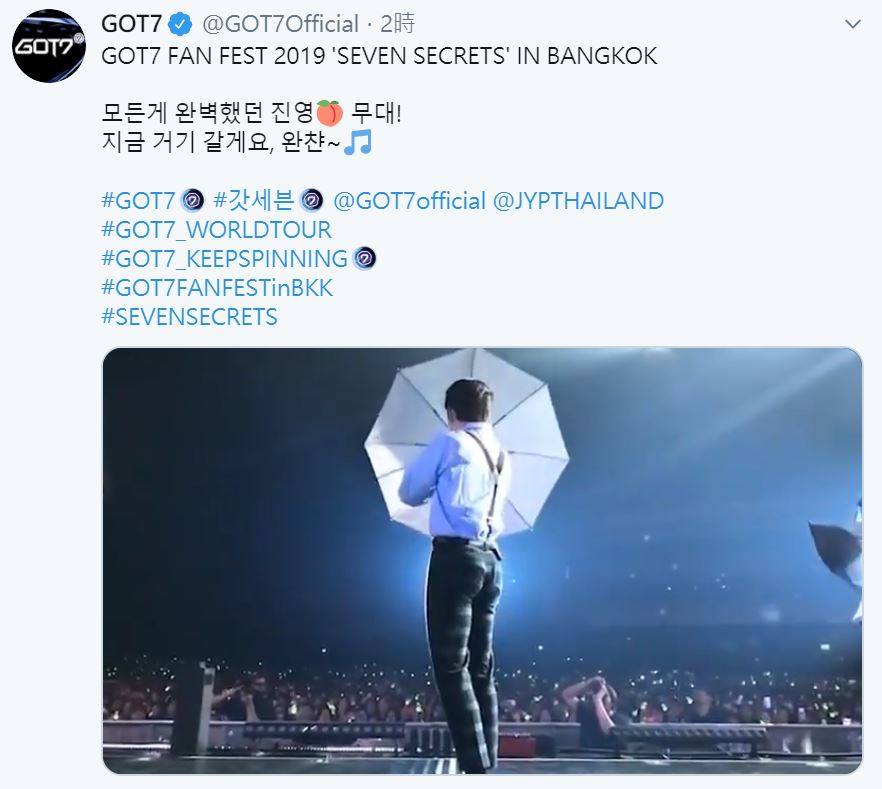Screen dimensions: 882x789
Task: Click the GOT7 logo emoji after #GOT7
Action: coord(193,200)
